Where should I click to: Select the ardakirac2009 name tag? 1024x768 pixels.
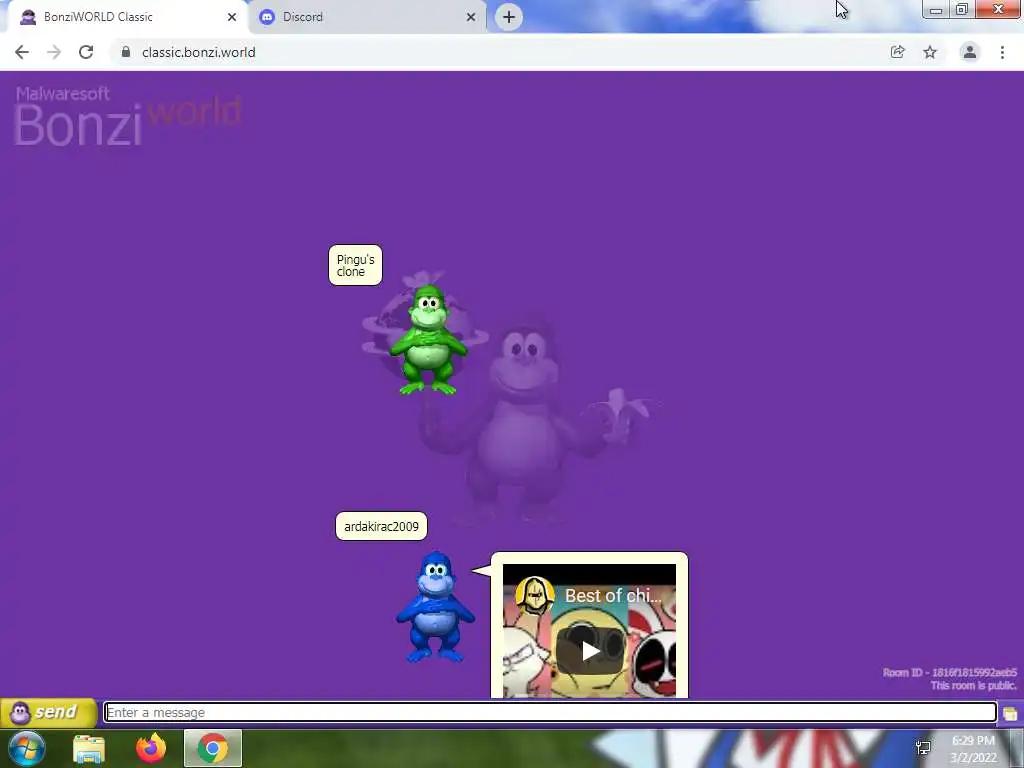point(381,526)
